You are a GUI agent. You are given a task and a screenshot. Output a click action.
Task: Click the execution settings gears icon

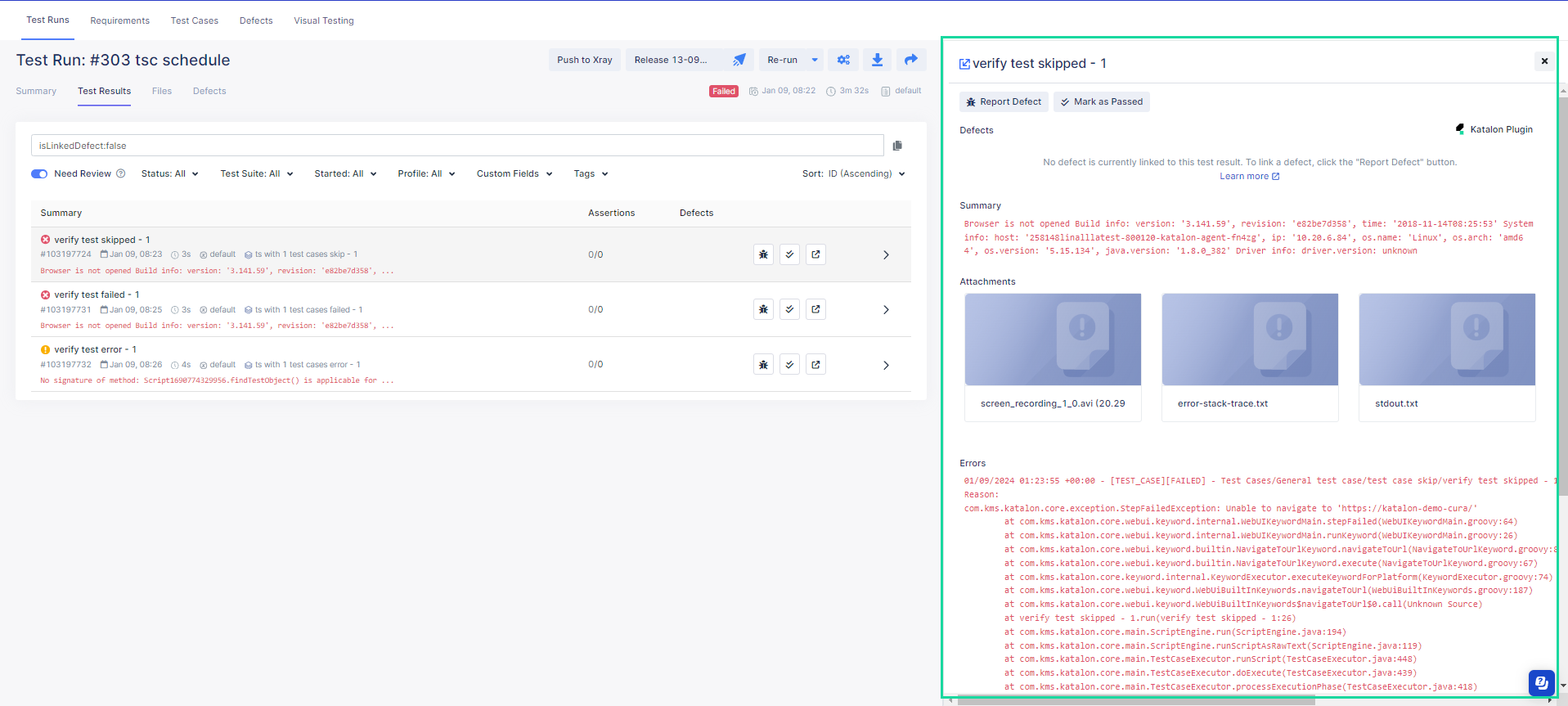[843, 60]
